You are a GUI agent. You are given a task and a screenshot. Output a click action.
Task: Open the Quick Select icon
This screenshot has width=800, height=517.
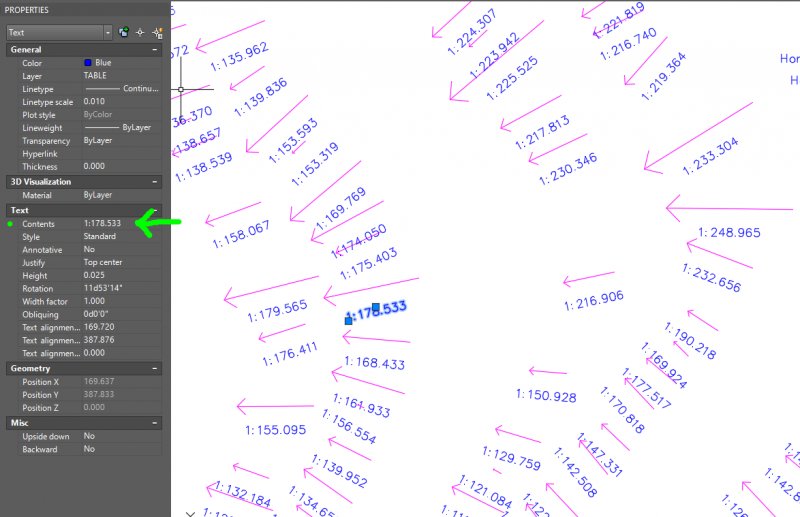click(157, 33)
